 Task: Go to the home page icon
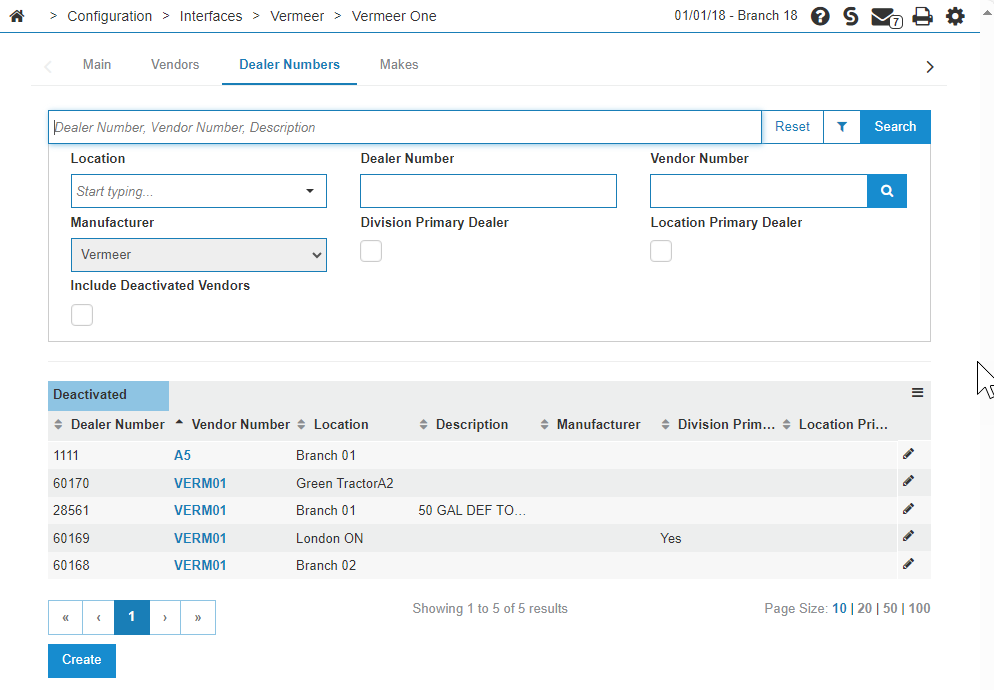point(17,16)
